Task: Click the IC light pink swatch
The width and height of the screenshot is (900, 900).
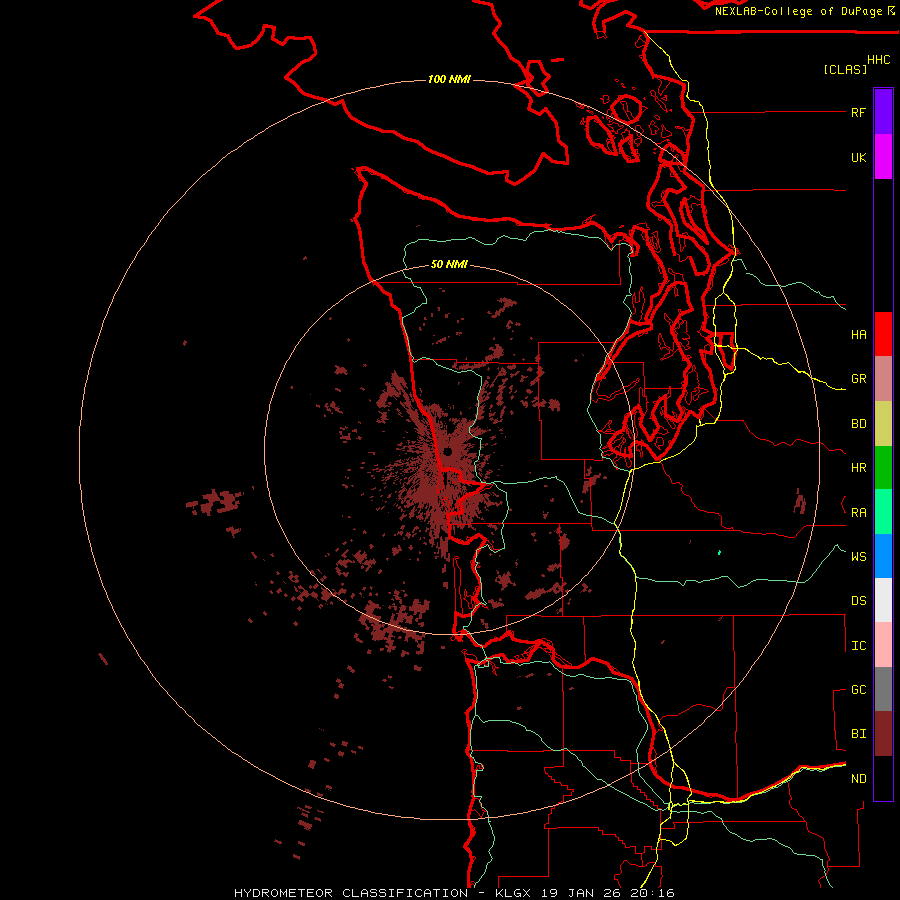Action: [883, 645]
